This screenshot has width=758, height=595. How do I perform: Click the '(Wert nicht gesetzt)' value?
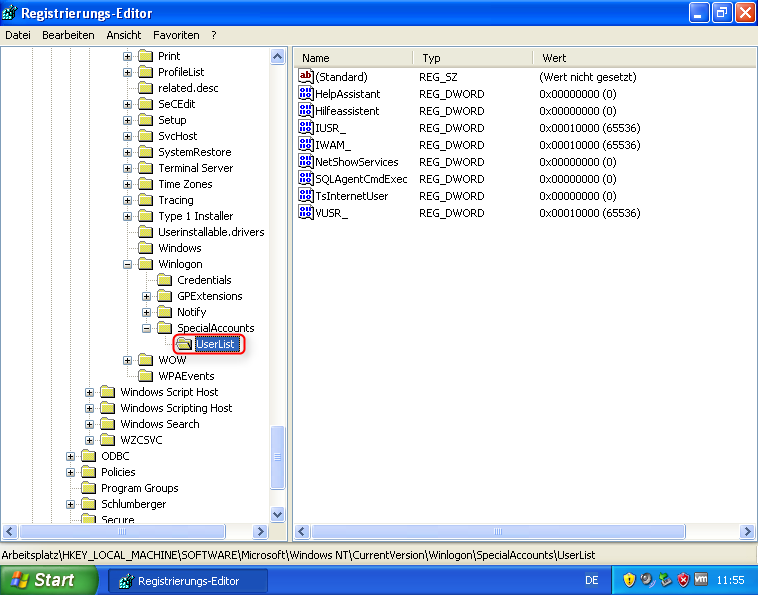[588, 77]
